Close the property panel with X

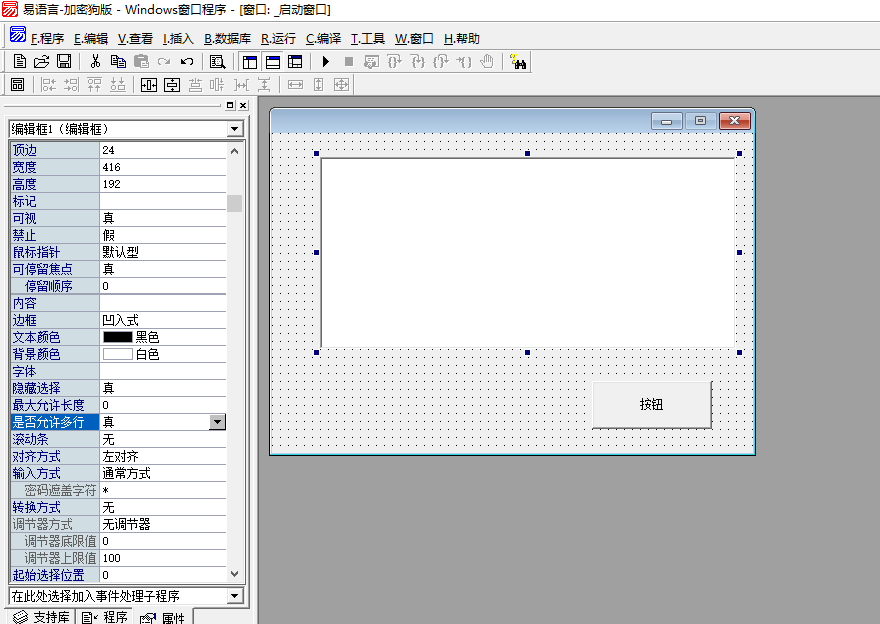243,105
